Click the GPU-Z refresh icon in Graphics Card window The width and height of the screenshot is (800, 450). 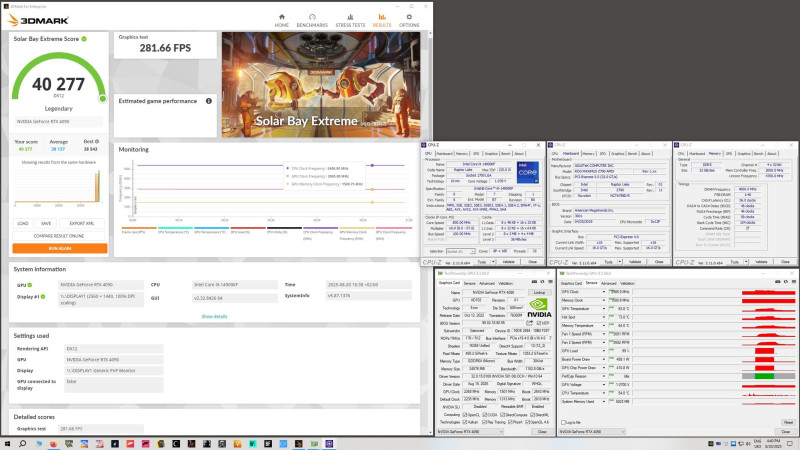coord(542,282)
